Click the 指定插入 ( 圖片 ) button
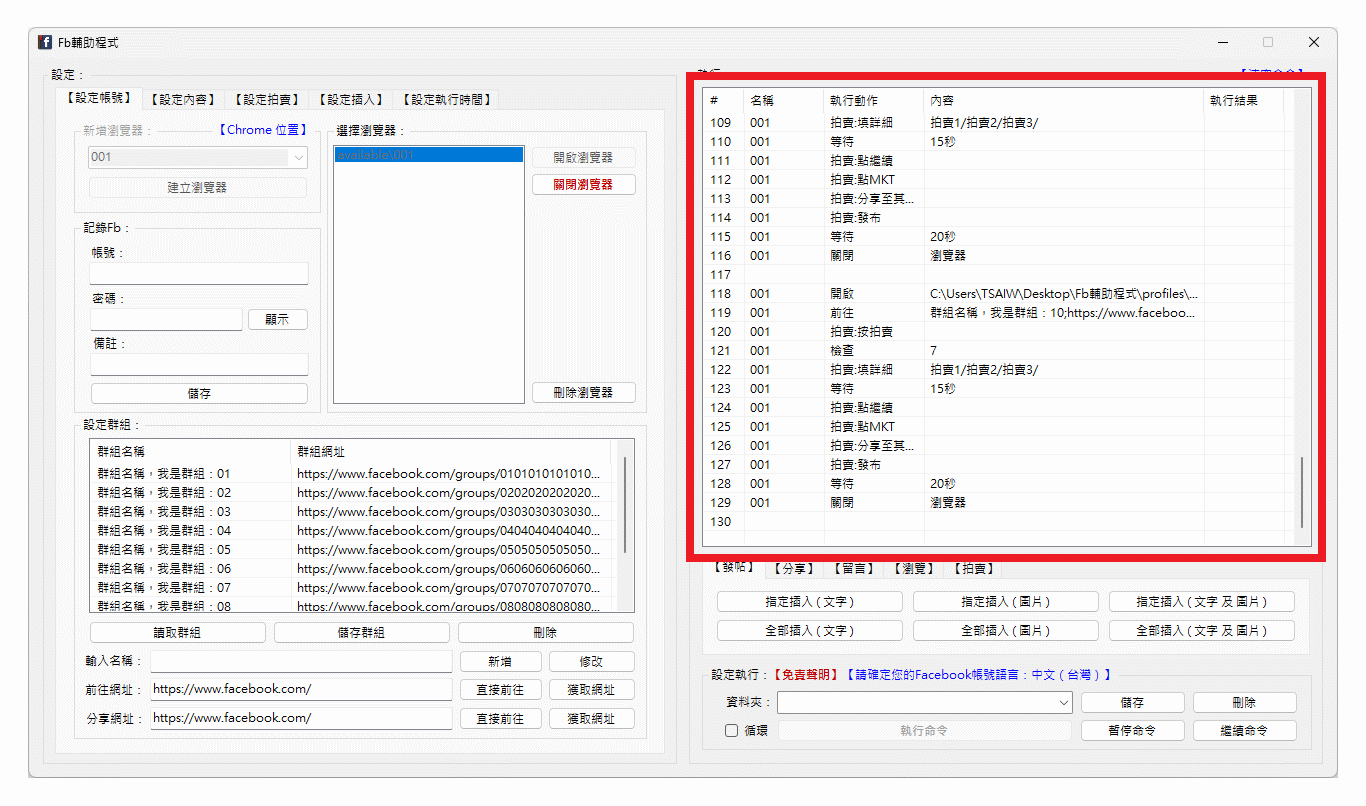 1006,601
